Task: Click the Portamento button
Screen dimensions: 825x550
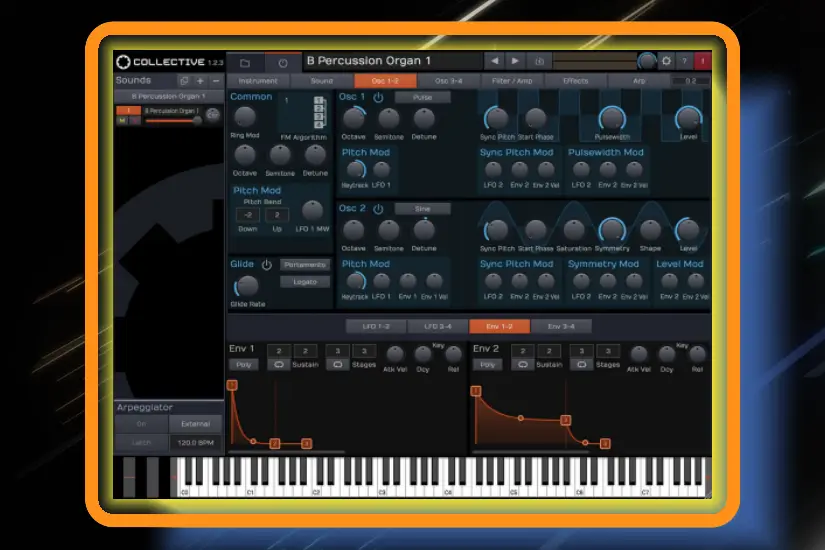Action: [305, 265]
